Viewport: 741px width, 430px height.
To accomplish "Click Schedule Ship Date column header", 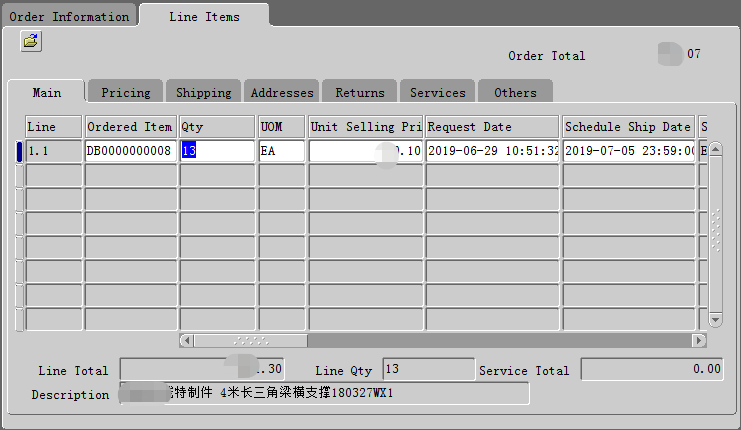I will (x=629, y=127).
